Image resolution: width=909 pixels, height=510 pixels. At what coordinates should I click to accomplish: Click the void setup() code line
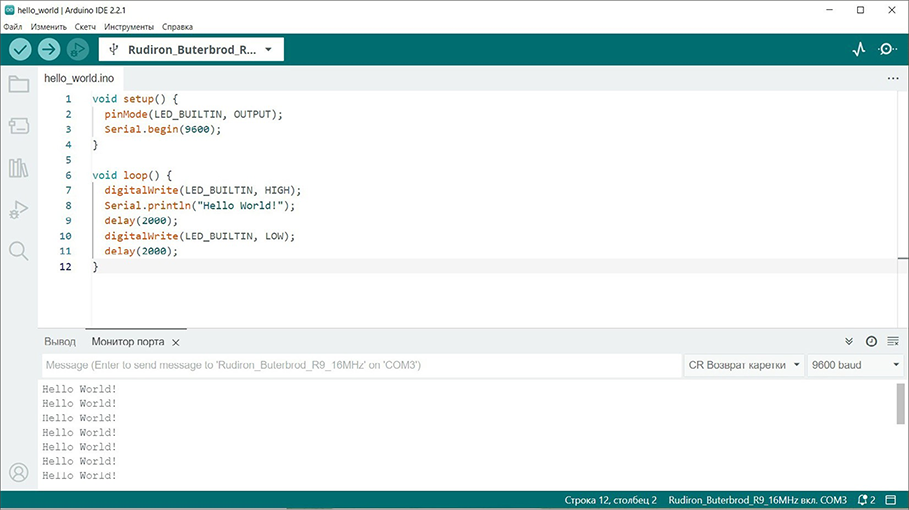tap(135, 99)
